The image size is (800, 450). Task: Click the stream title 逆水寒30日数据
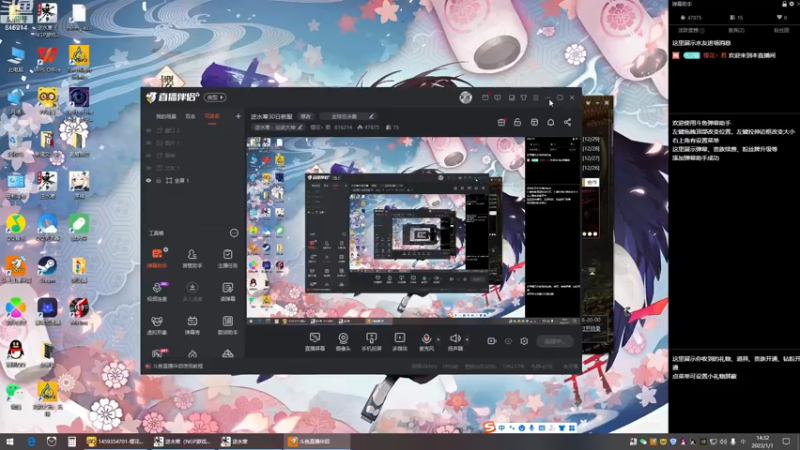271,116
